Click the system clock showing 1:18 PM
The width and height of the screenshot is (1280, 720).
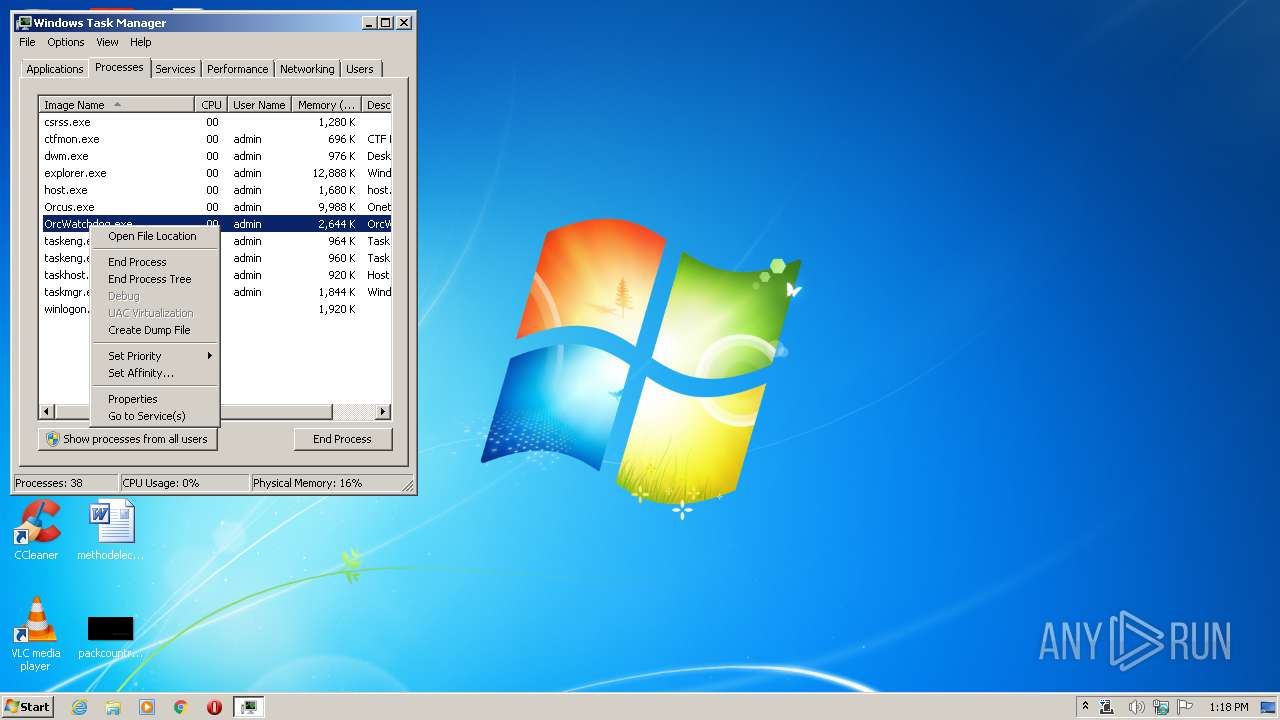point(1228,707)
